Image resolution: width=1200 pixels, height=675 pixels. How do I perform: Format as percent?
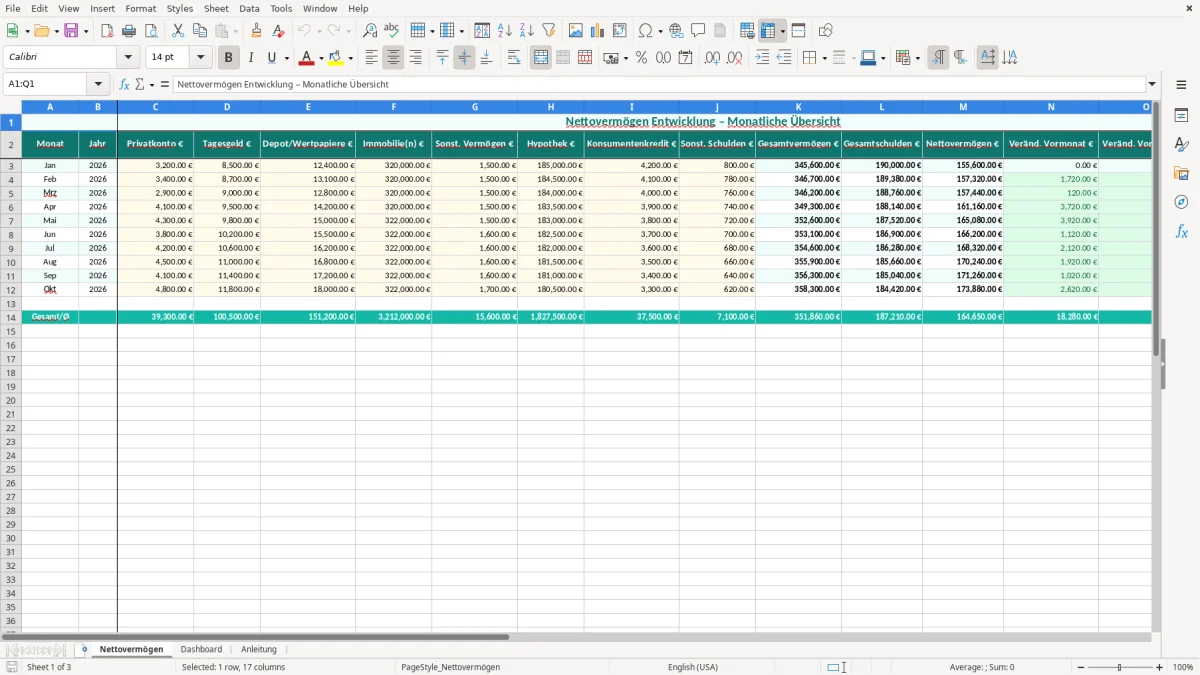click(x=641, y=58)
